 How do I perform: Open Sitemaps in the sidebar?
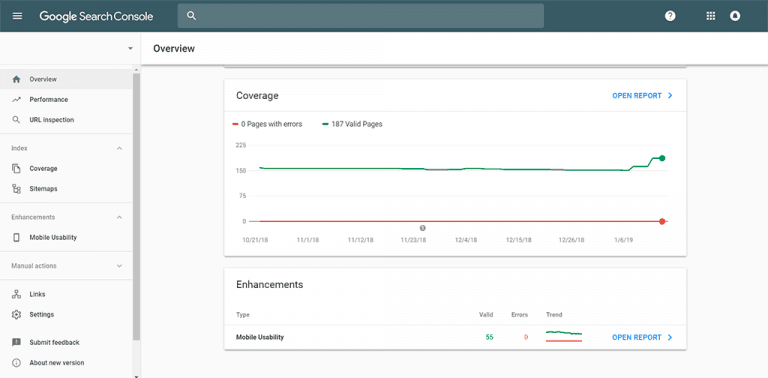[x=66, y=189]
